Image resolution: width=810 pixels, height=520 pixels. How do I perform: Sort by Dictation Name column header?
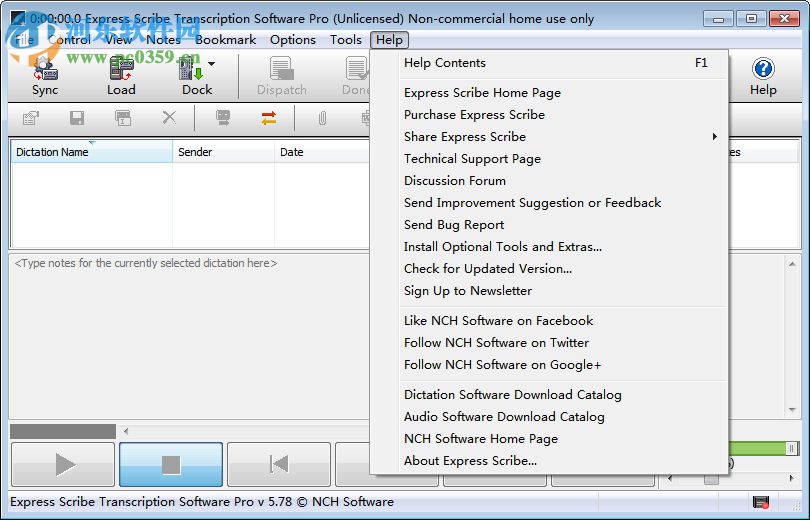tap(91, 152)
